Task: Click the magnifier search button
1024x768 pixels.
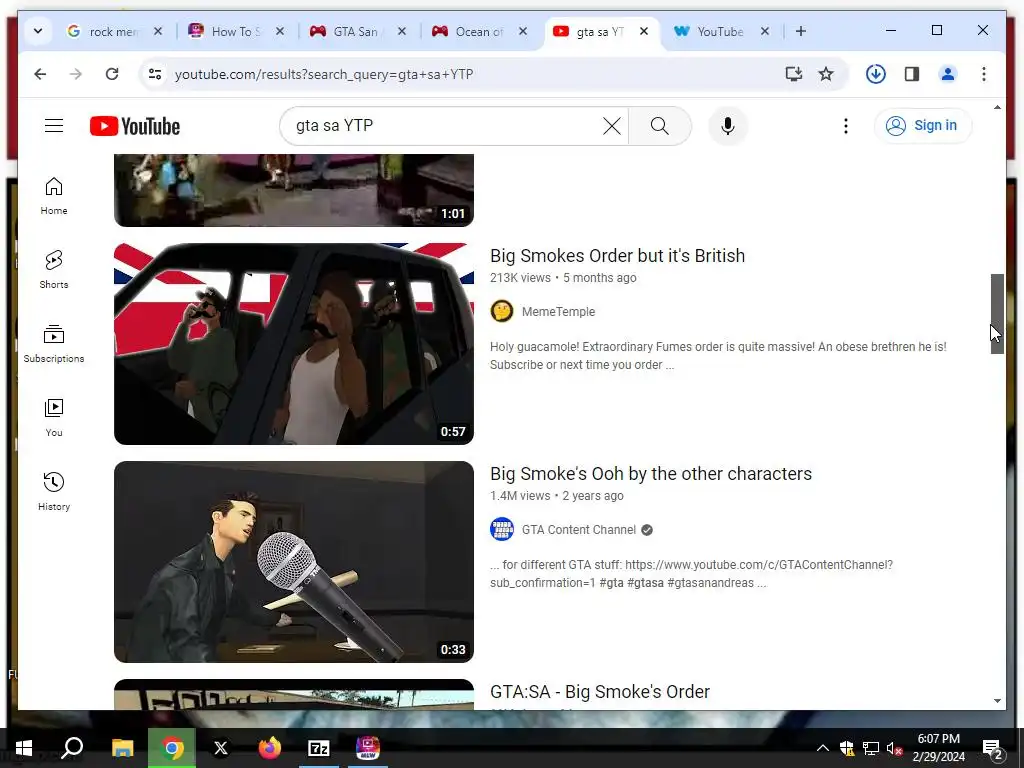Action: pyautogui.click(x=660, y=125)
